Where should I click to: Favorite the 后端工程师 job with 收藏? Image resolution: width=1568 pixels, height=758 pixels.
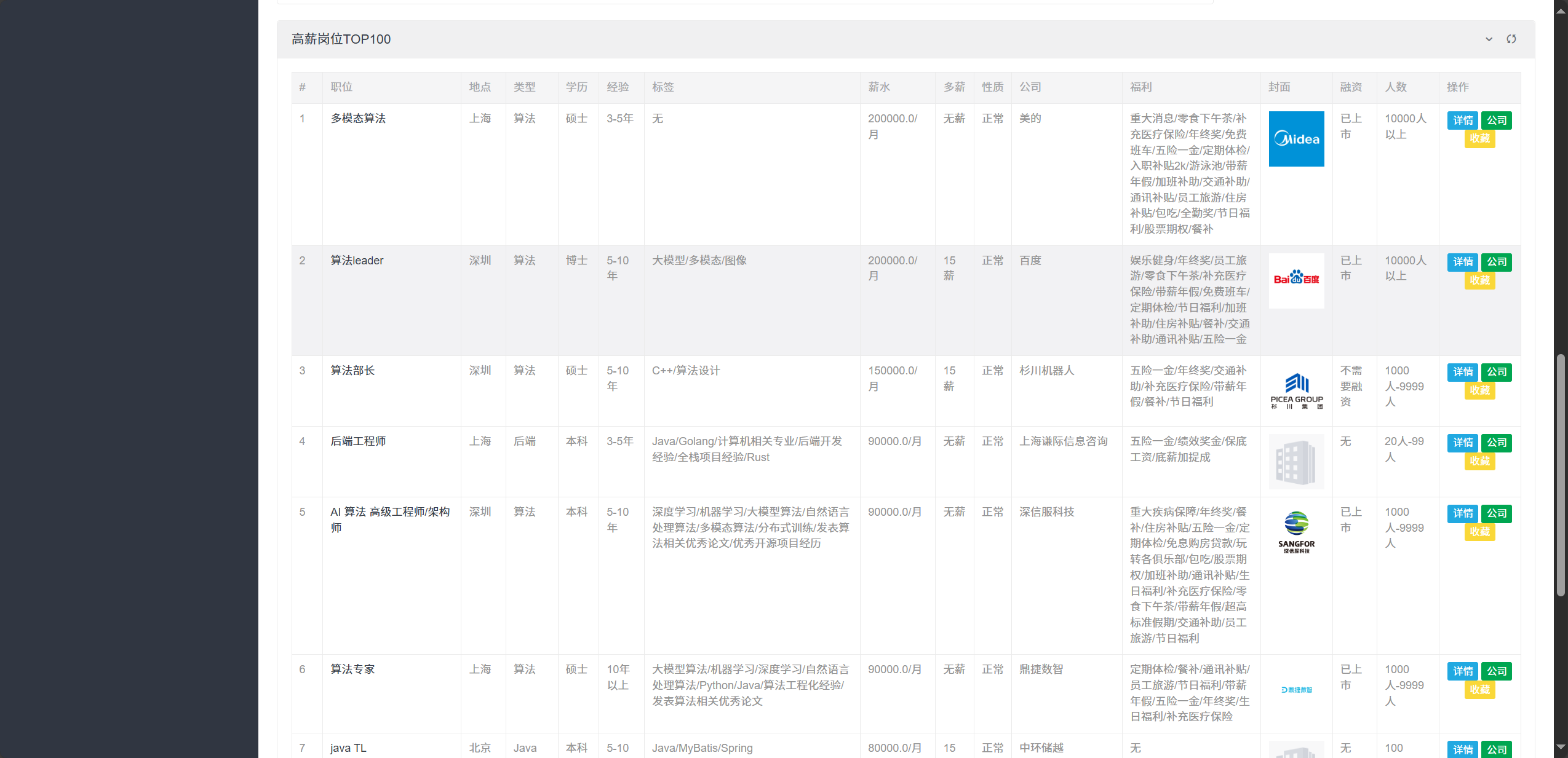1479,461
